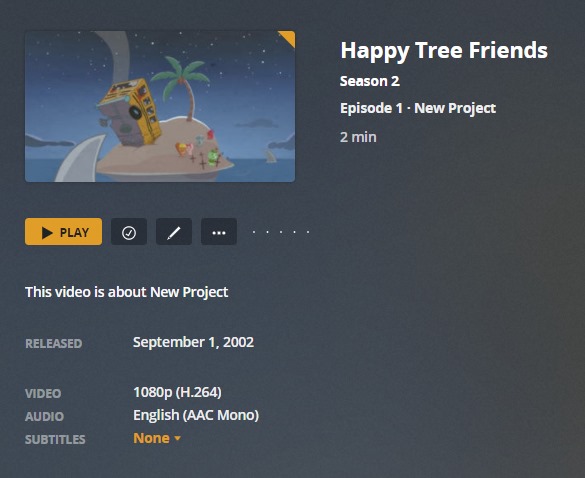Set rating to the third dot
Image resolution: width=585 pixels, height=478 pixels.
281,232
